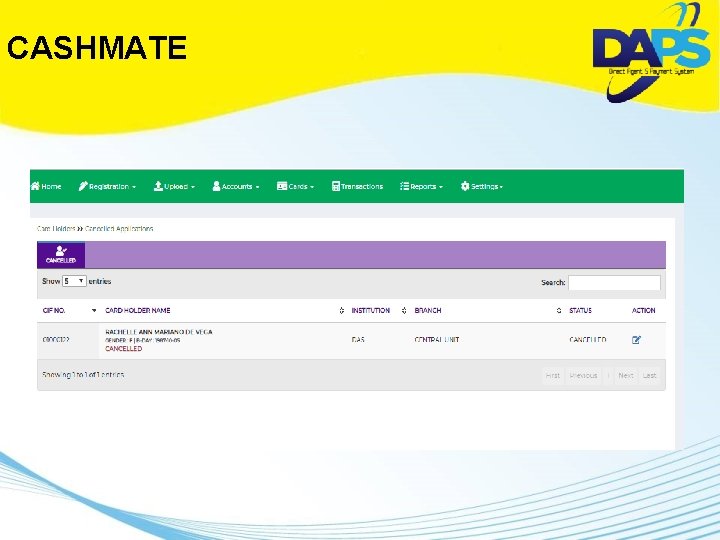Open the Reports dropdown menu
The width and height of the screenshot is (720, 540).
pos(422,186)
